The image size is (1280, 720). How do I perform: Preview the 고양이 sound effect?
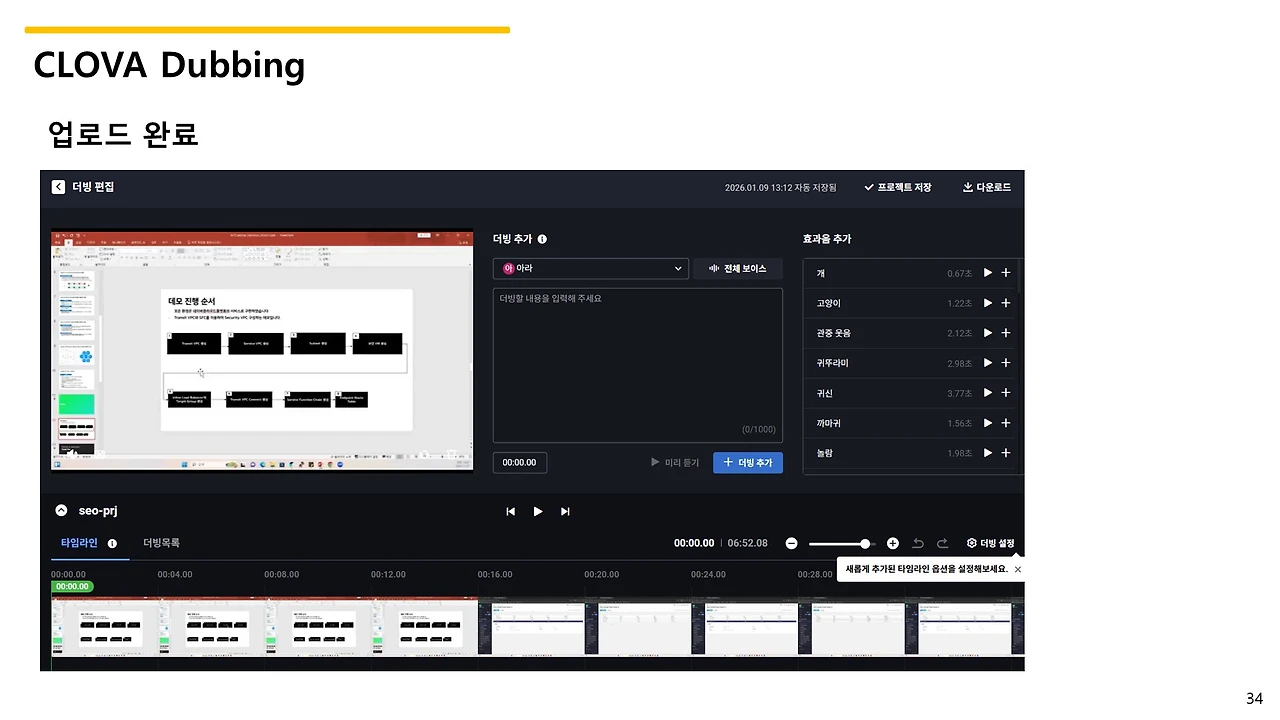pos(988,303)
